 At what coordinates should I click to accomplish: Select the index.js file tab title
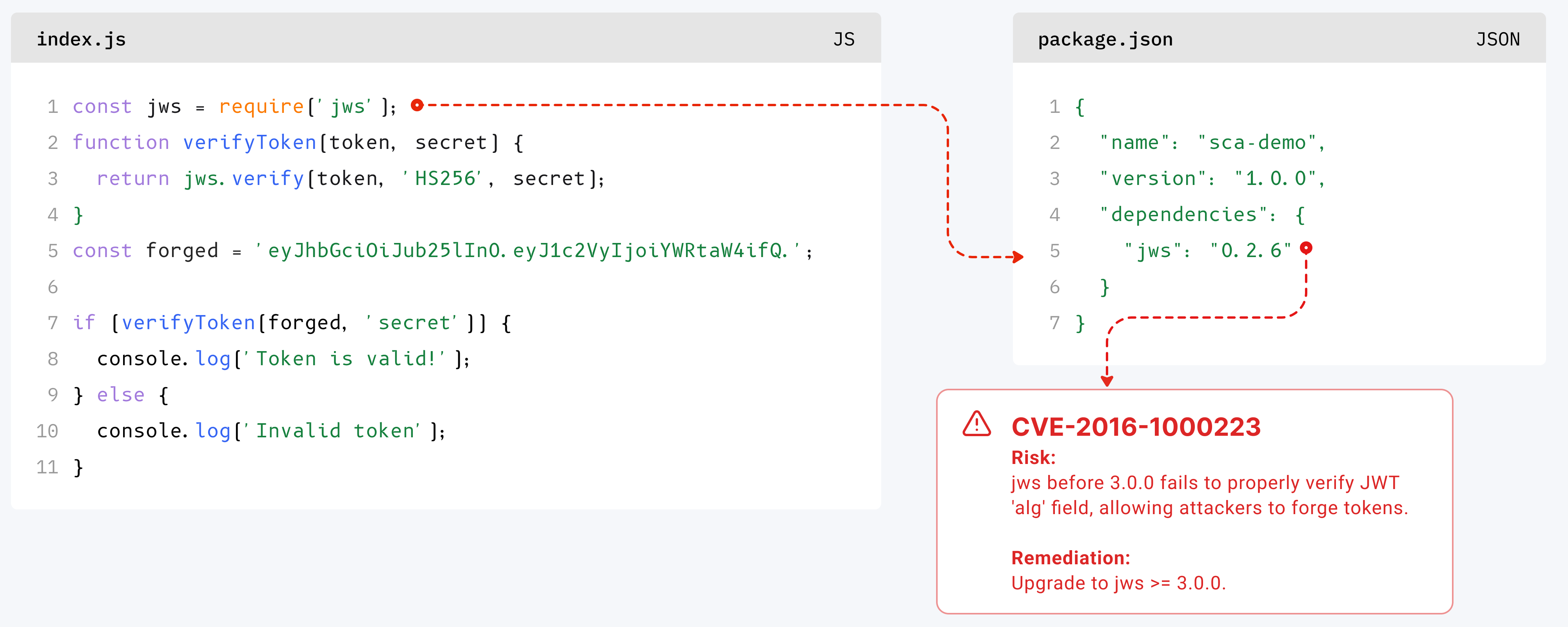pos(81,39)
